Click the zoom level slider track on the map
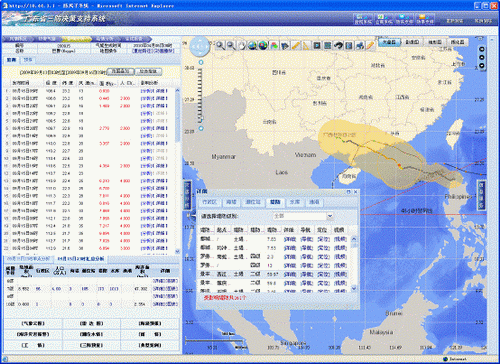The height and width of the screenshot is (364, 500). (200, 95)
